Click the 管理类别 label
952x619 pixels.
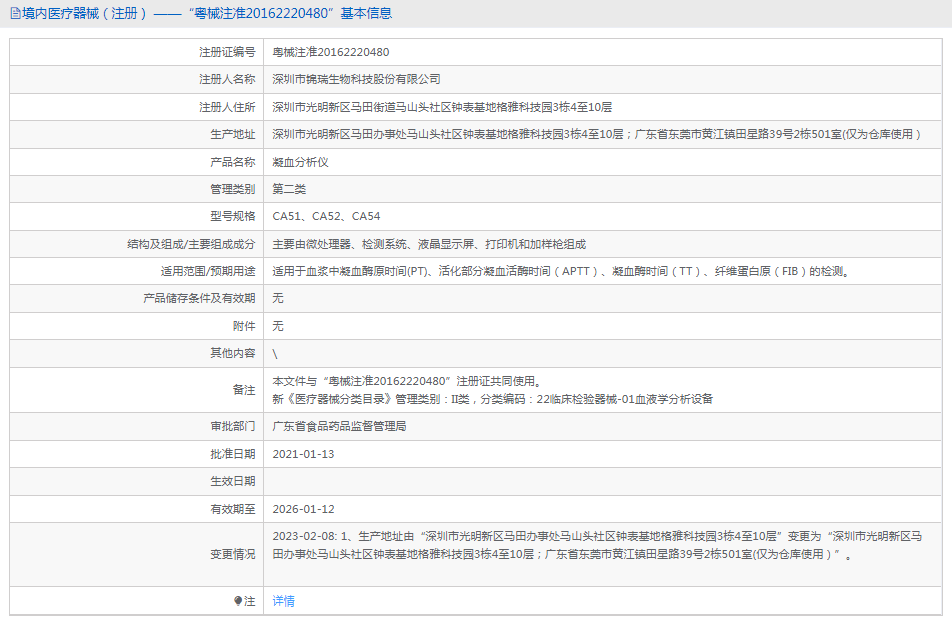click(x=233, y=189)
